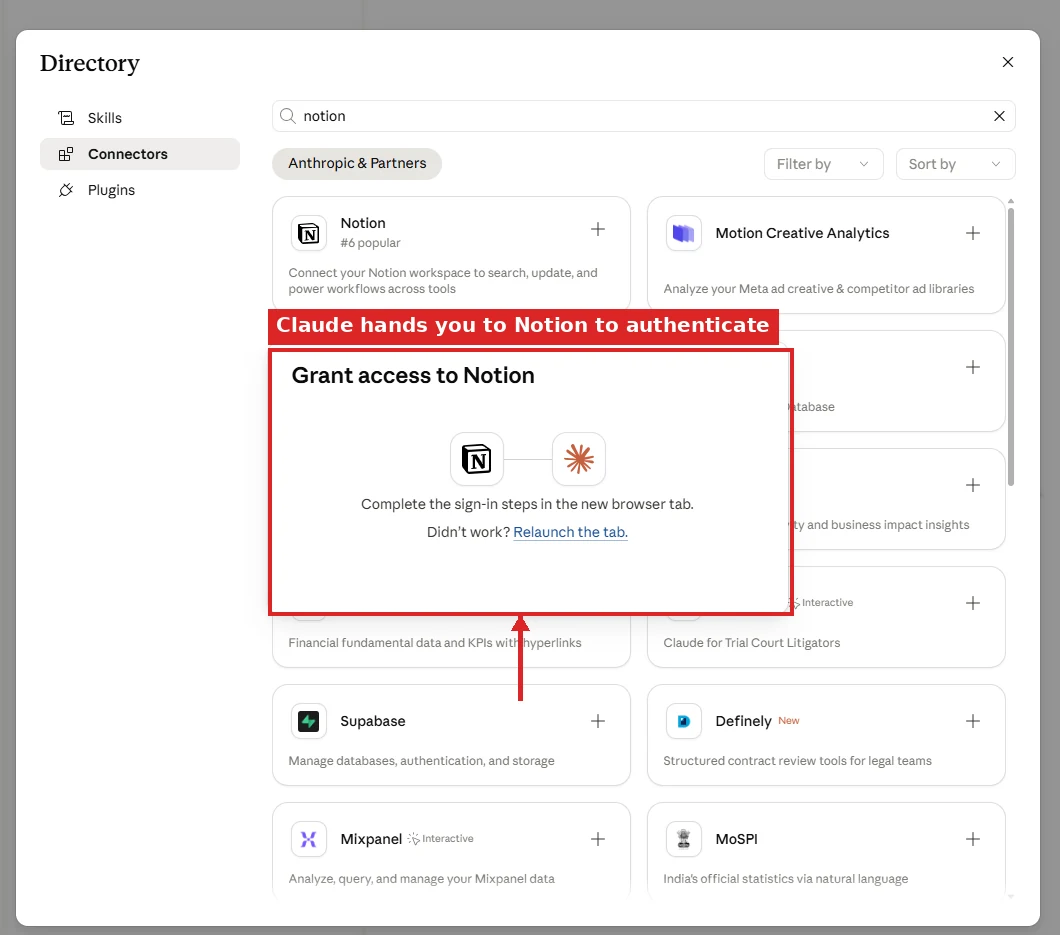Screen dimensions: 1060x935
Task: Add the Definely connector
Action: tap(972, 721)
